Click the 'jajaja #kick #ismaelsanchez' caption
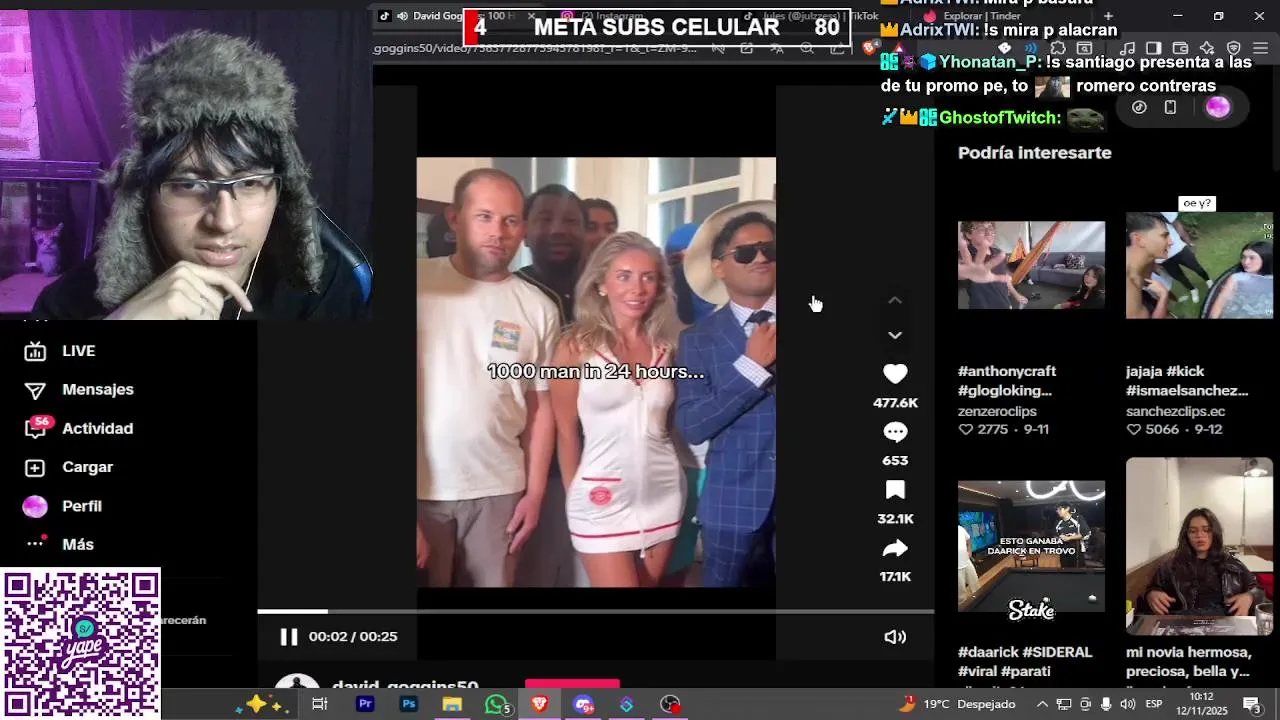 pyautogui.click(x=1187, y=381)
